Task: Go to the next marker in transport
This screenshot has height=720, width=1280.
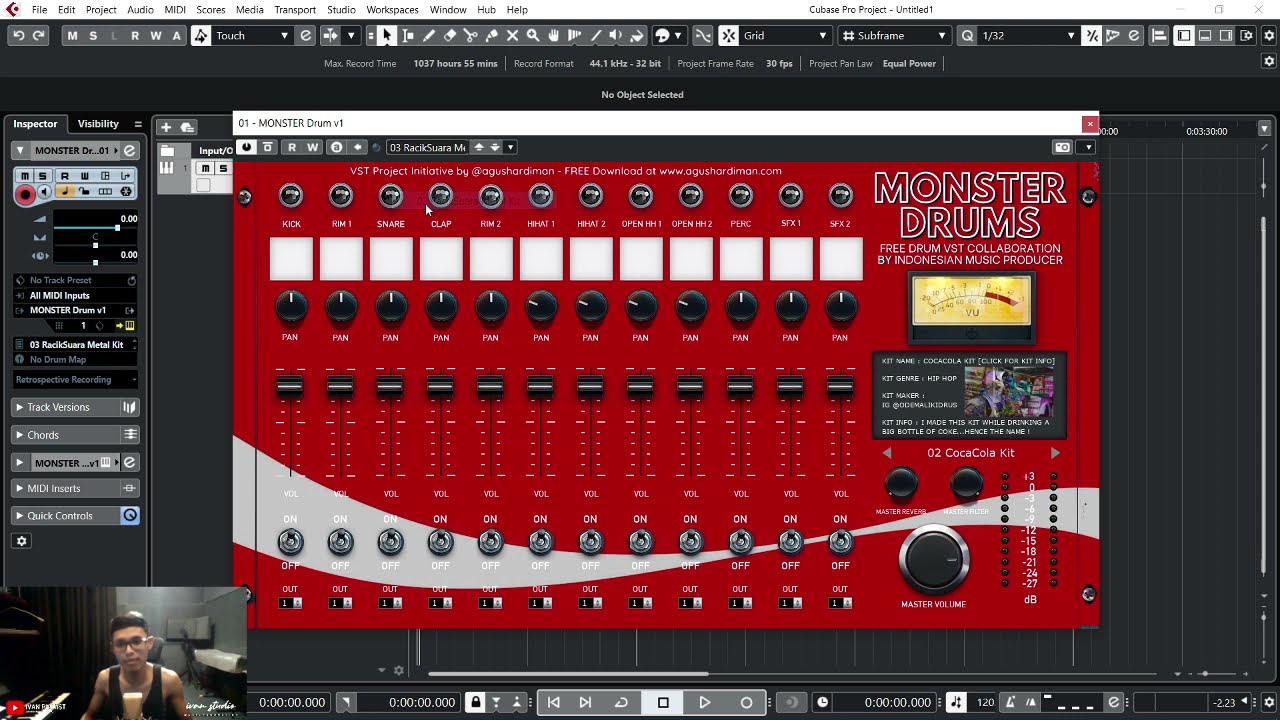Action: tap(585, 703)
